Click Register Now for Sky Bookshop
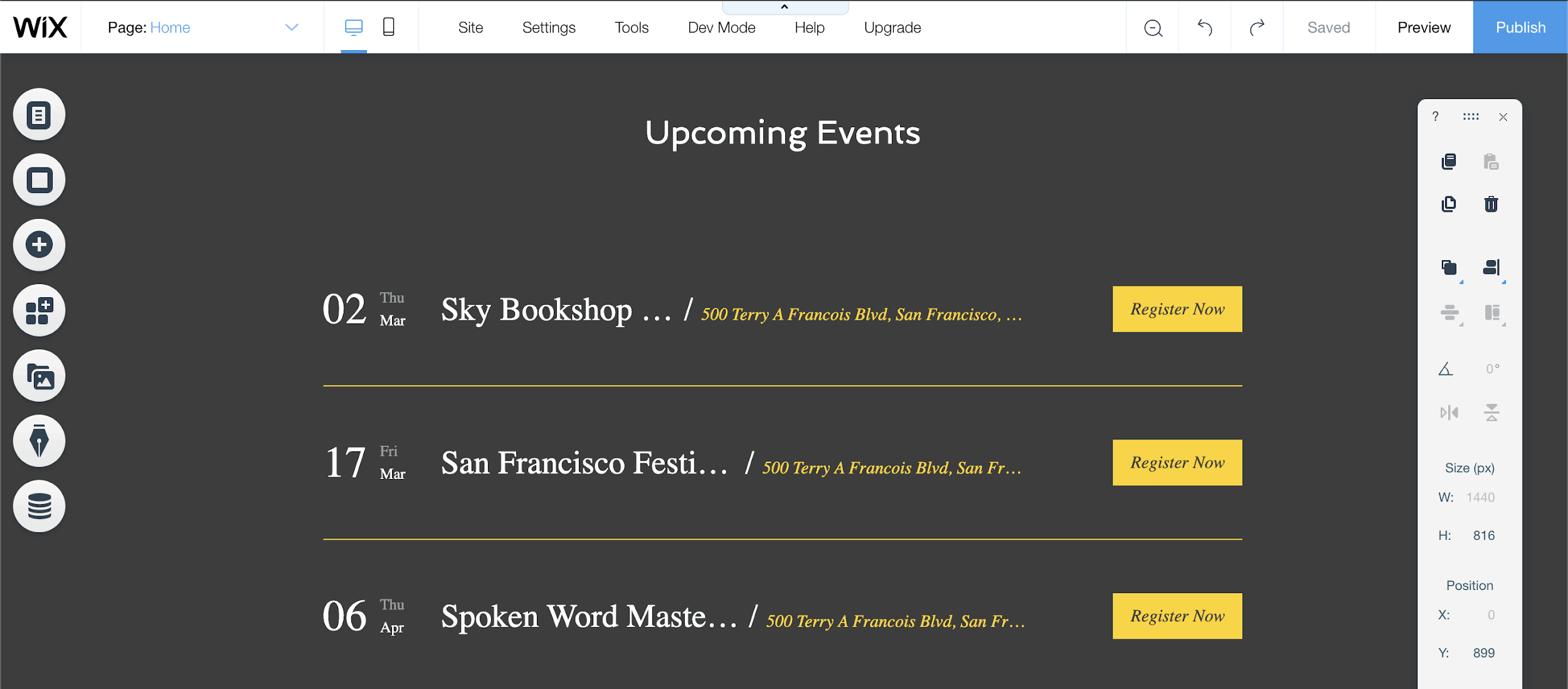 (1177, 309)
